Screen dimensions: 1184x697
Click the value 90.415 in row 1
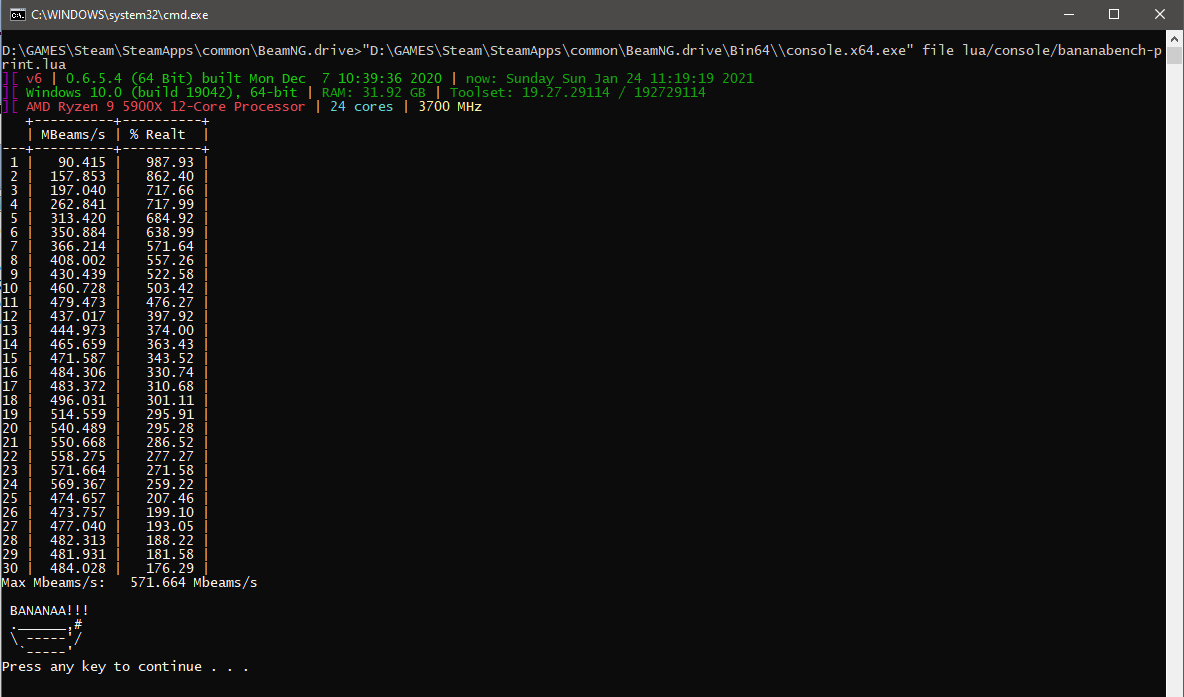coord(82,162)
